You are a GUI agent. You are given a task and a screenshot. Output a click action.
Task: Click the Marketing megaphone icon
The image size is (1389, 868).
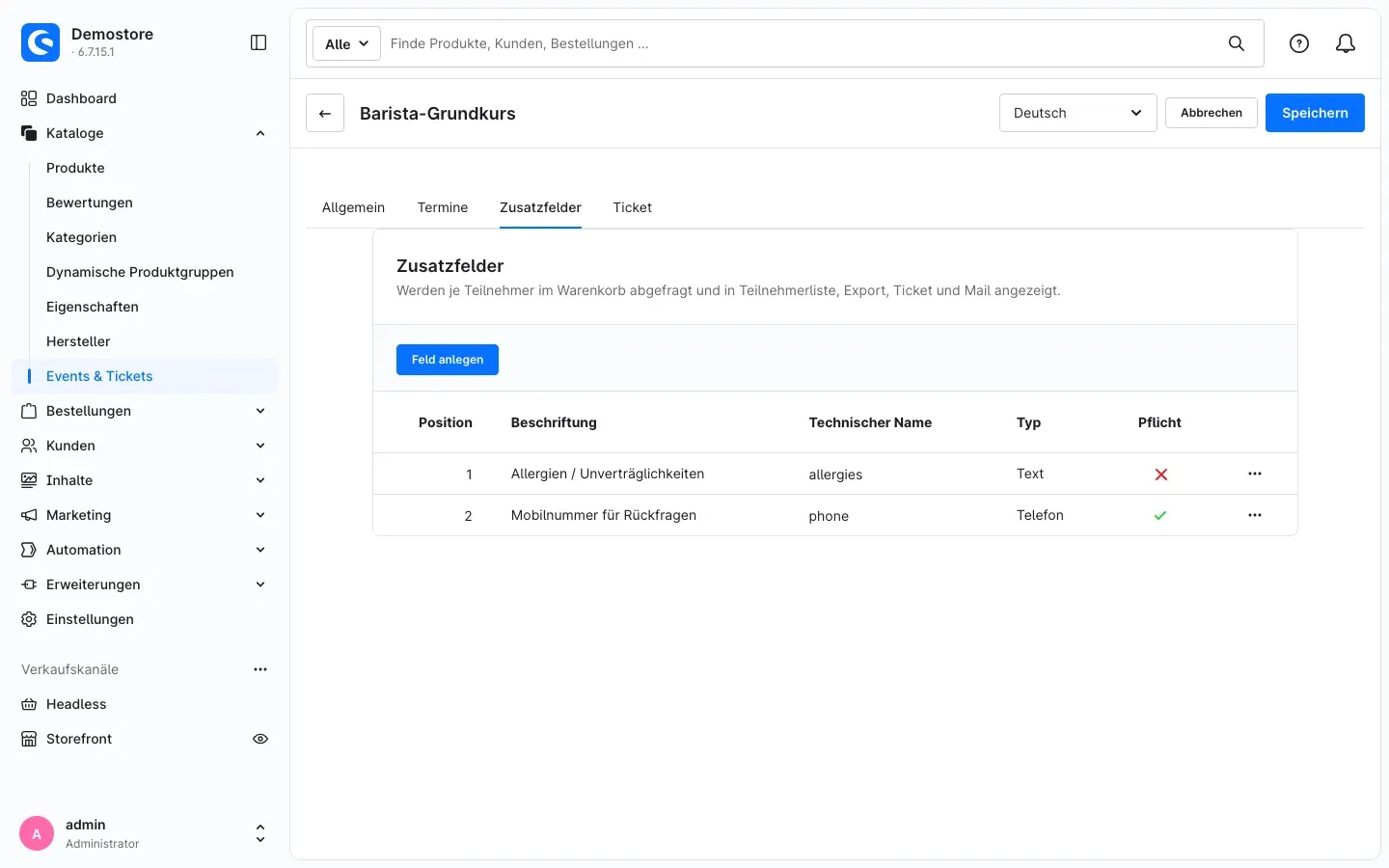(29, 515)
